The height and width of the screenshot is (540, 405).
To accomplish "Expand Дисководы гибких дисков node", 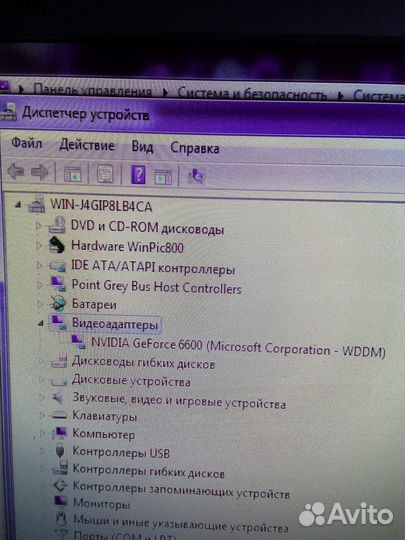I will [41, 361].
